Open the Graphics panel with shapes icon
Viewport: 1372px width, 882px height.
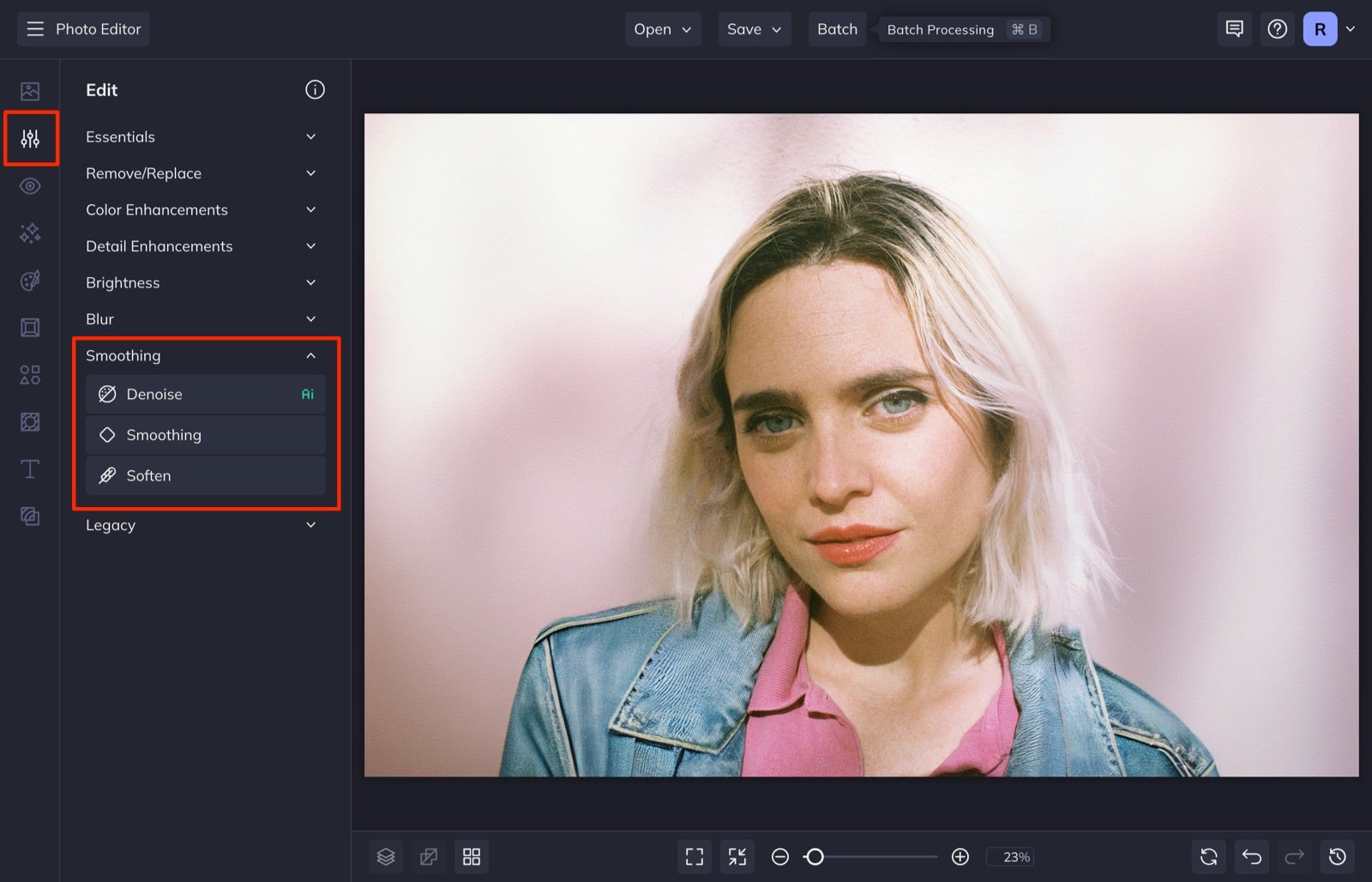point(30,374)
